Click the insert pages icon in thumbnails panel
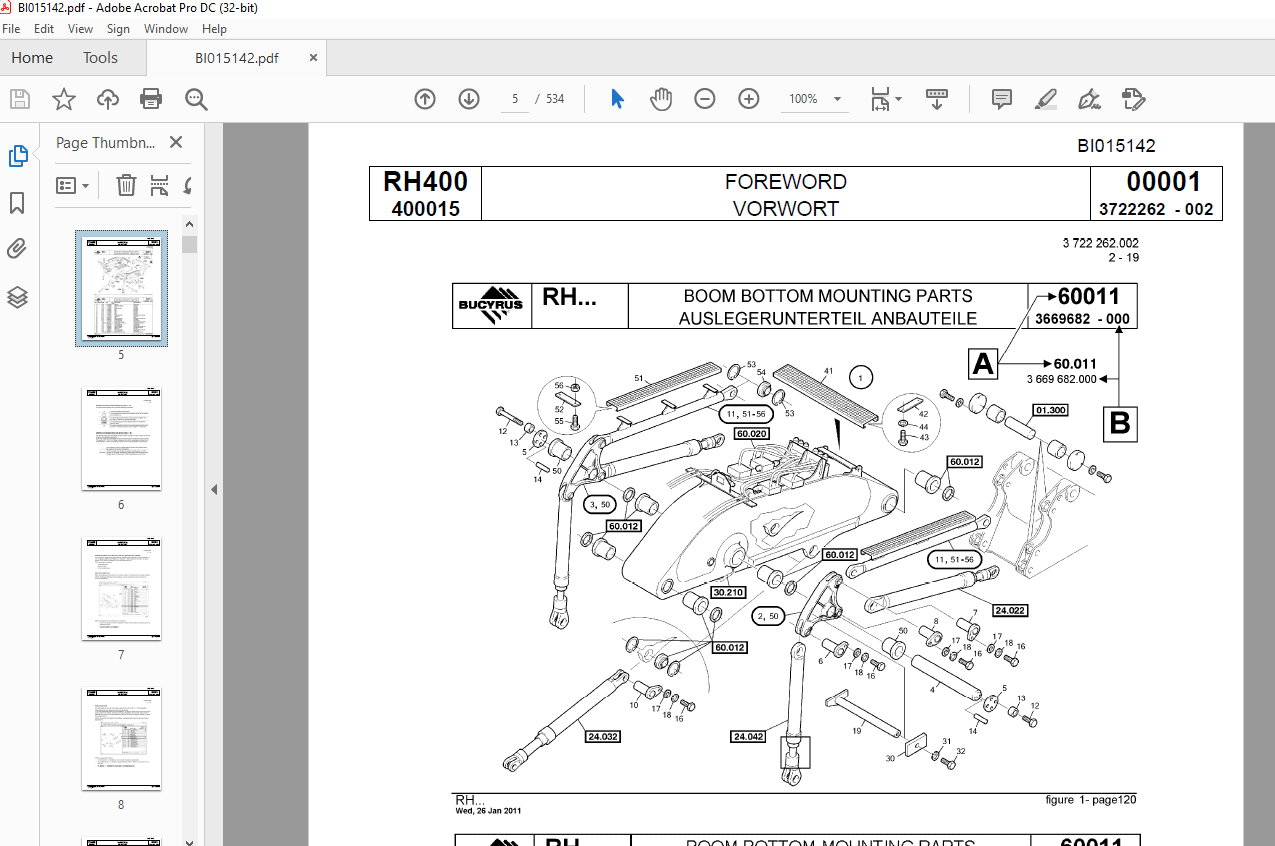The width and height of the screenshot is (1275, 846). click(159, 185)
